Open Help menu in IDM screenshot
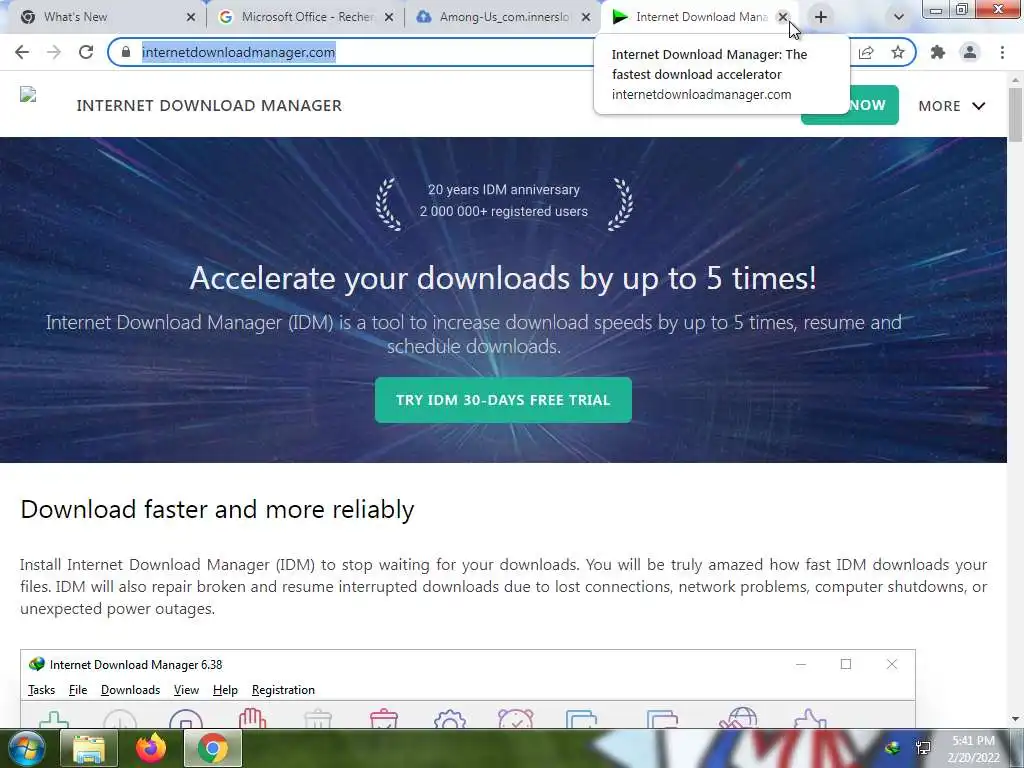 (x=225, y=690)
